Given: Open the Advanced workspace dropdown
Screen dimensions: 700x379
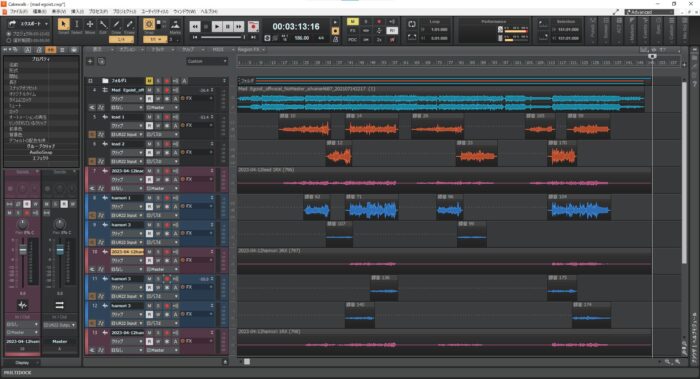Looking at the screenshot, I should coord(650,12).
